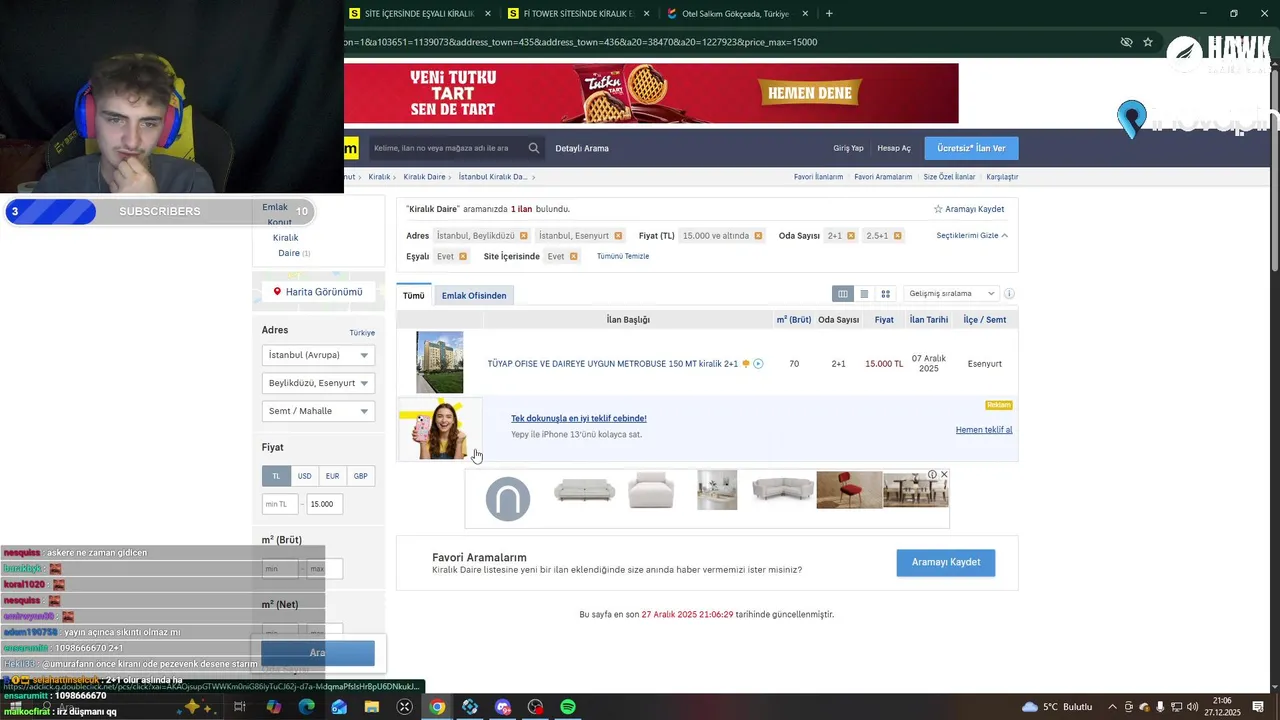Remove the Eşyalı Evet filter chip
Viewport: 1280px width, 720px height.
[x=462, y=257]
